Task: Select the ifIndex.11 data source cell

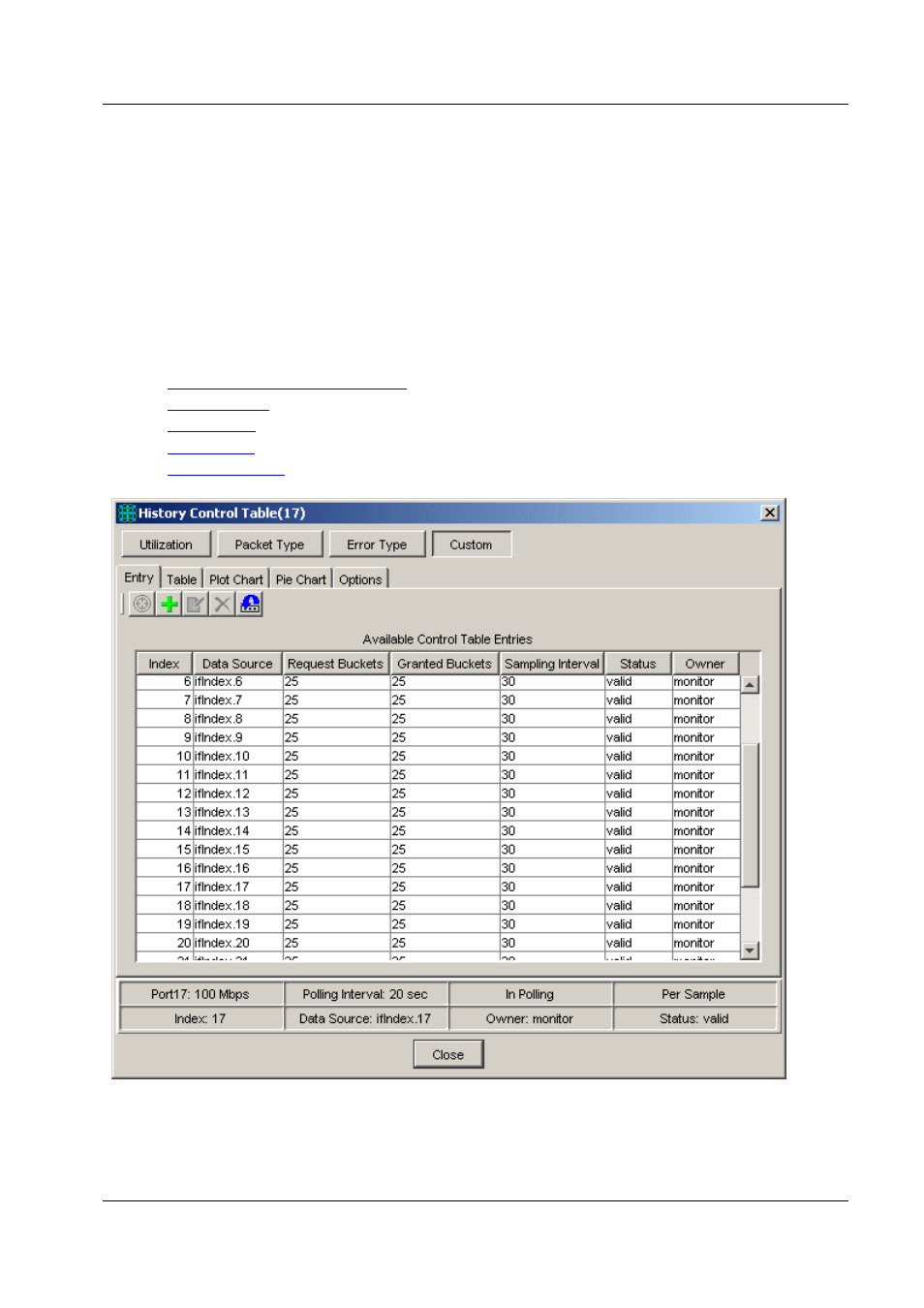Action: 237,775
